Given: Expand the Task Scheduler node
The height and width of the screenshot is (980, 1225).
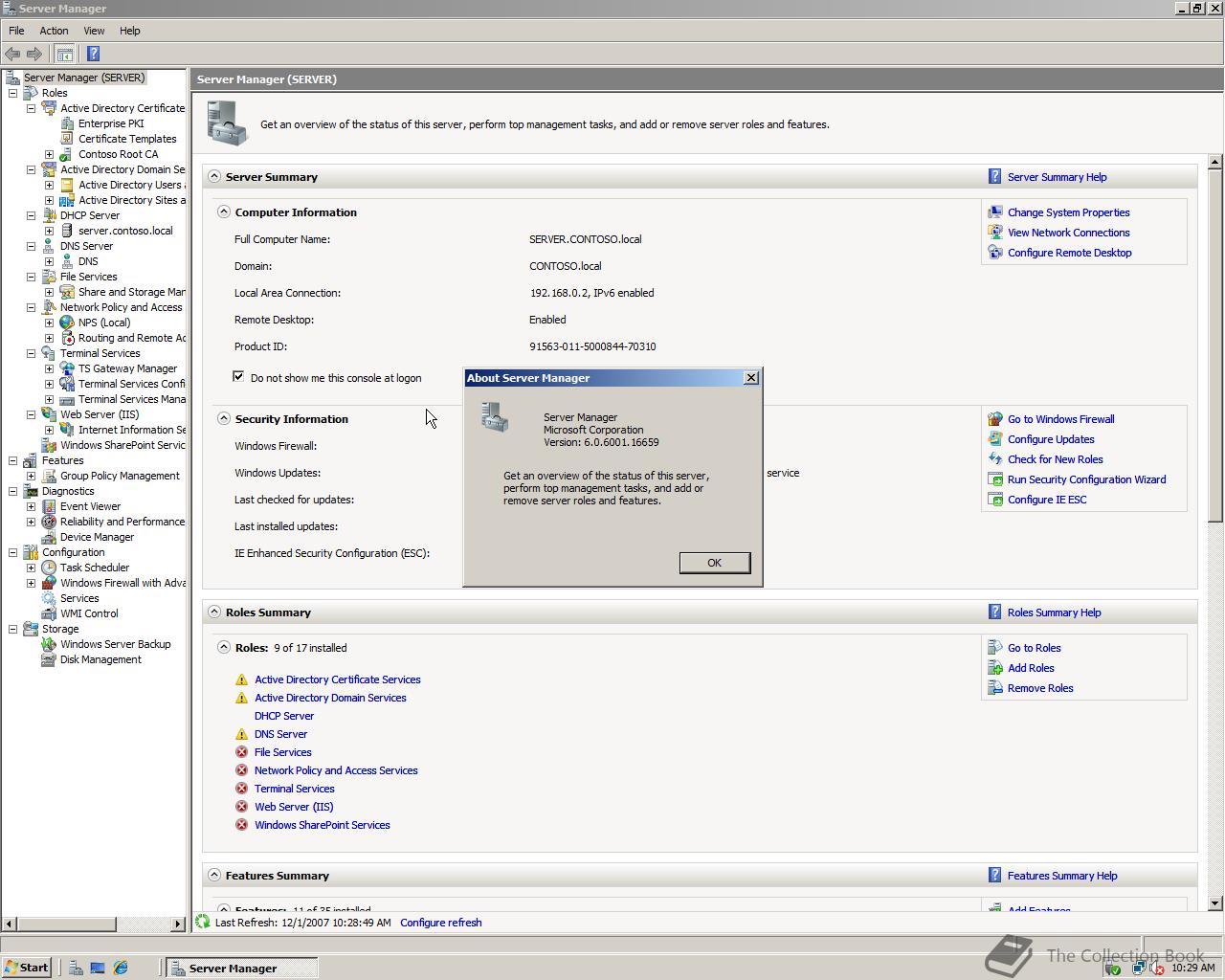Looking at the screenshot, I should pyautogui.click(x=31, y=568).
